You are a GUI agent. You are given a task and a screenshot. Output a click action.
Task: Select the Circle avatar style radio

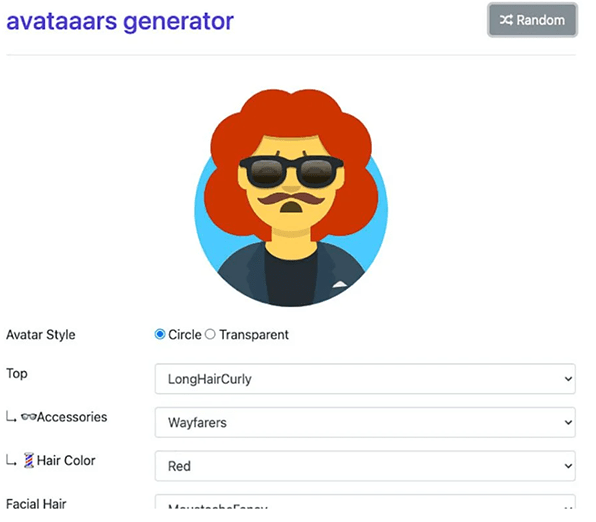160,334
